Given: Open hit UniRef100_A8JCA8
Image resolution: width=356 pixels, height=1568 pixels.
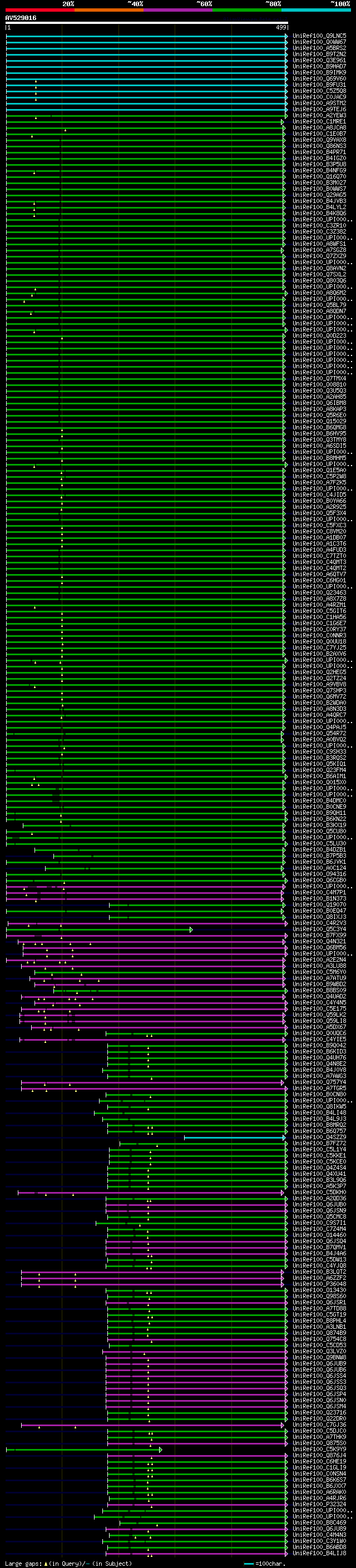Looking at the screenshot, I should point(319,128).
